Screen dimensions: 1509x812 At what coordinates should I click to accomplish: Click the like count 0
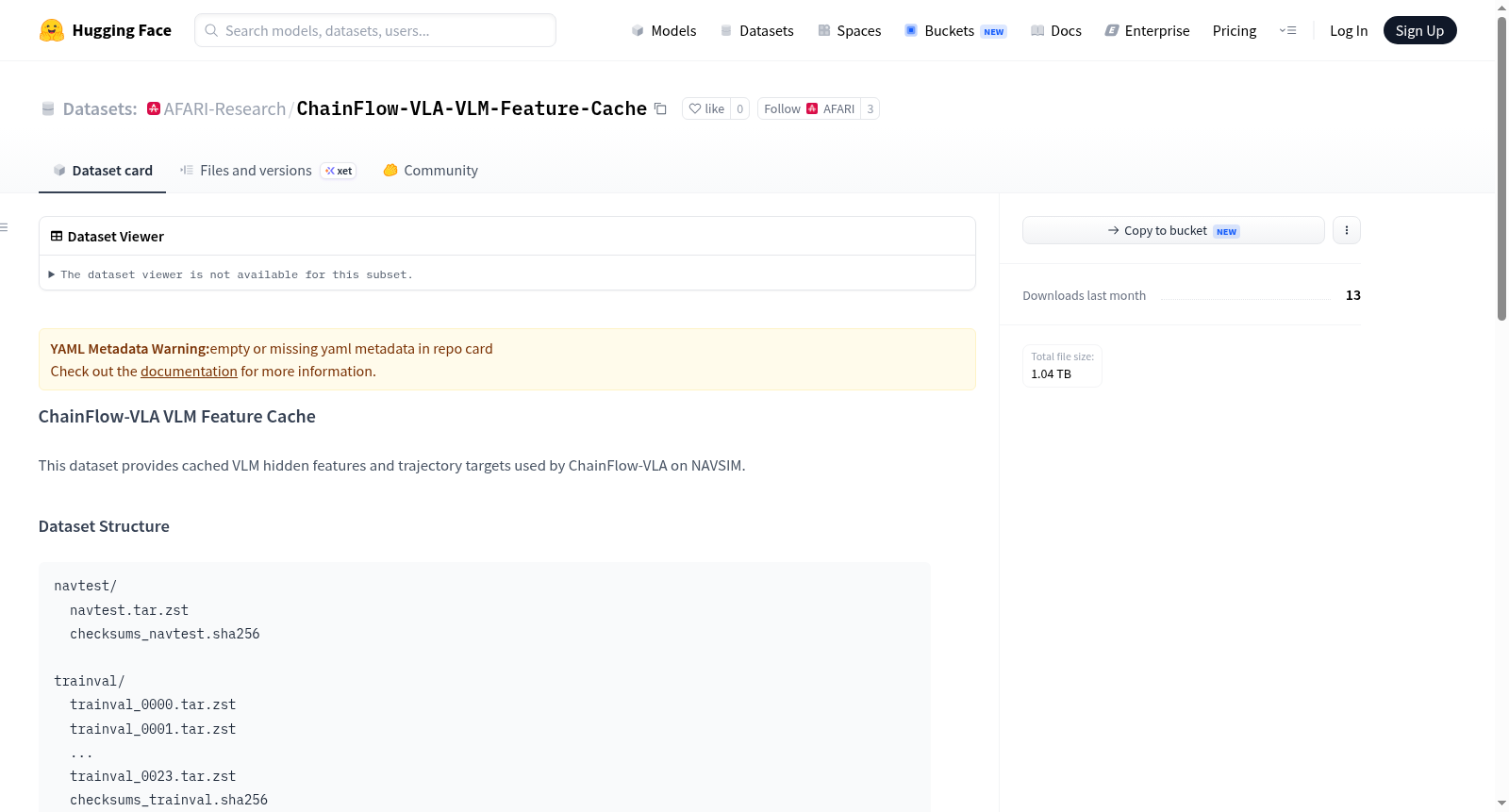[739, 108]
